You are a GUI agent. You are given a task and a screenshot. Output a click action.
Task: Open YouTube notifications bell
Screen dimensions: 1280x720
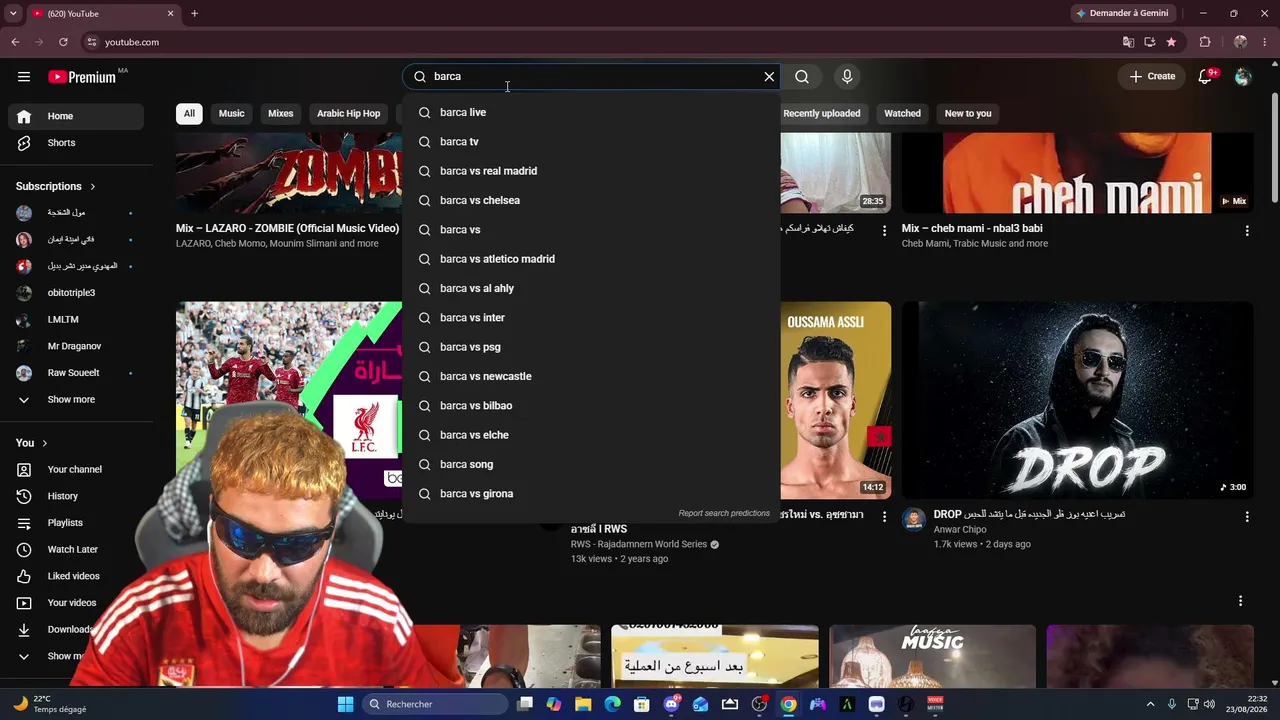(1206, 77)
